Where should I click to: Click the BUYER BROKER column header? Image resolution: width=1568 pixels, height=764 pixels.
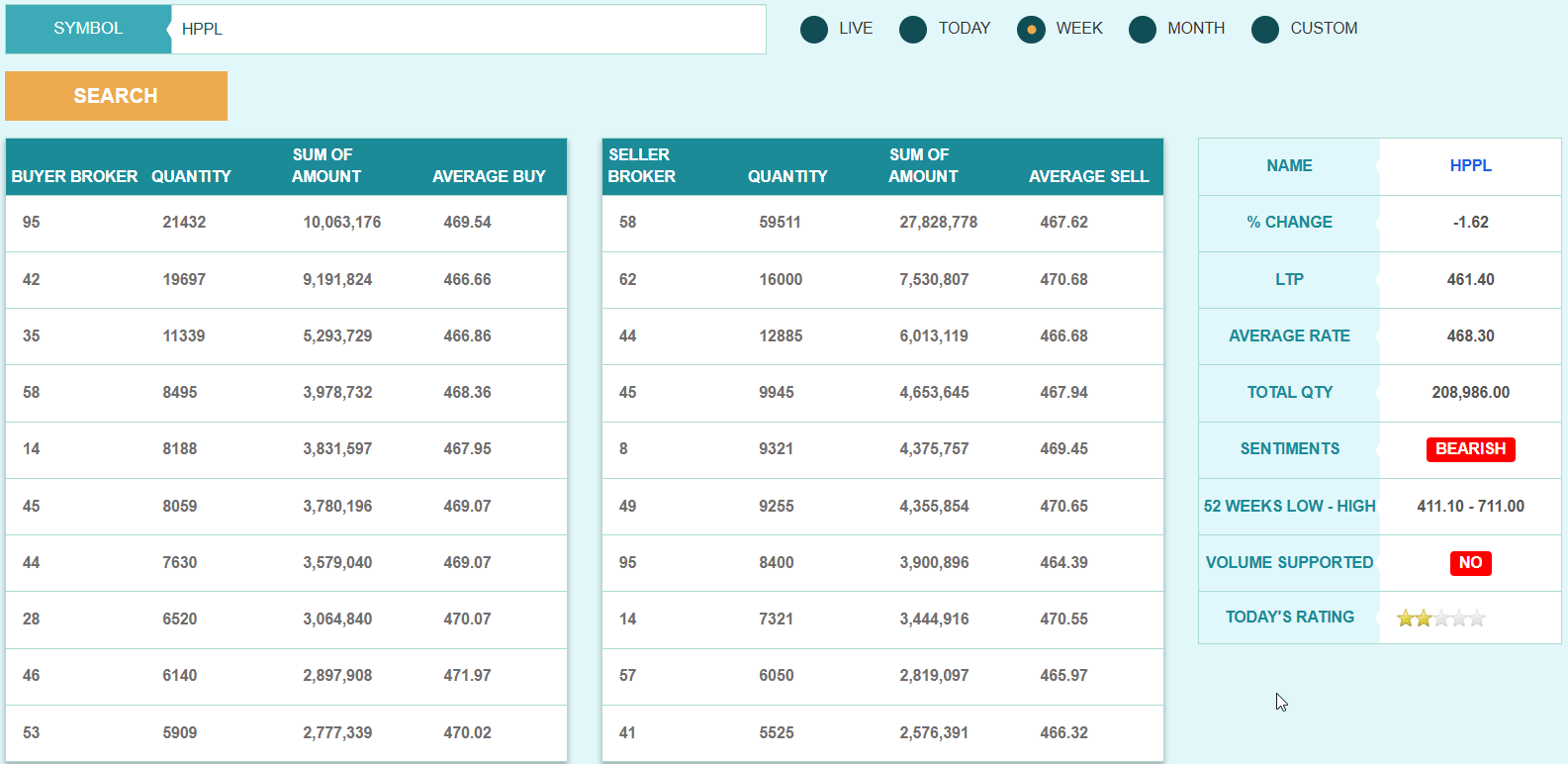click(x=74, y=176)
